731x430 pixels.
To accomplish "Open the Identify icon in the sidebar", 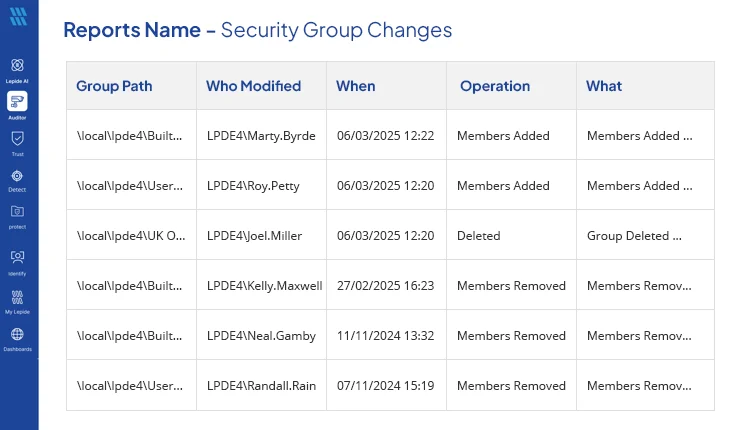I will 17,257.
